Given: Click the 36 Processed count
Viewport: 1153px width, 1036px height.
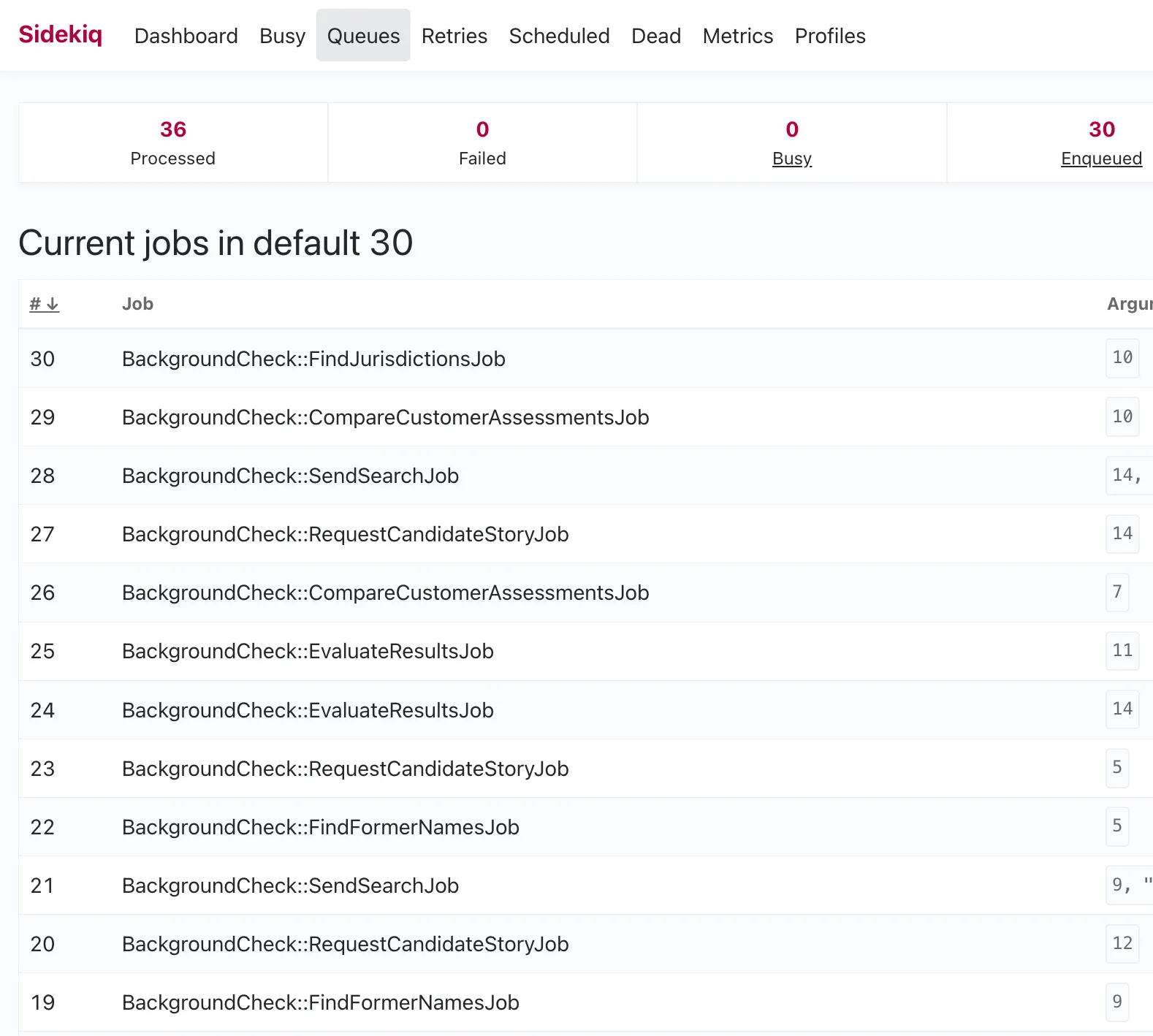Looking at the screenshot, I should pyautogui.click(x=173, y=129).
